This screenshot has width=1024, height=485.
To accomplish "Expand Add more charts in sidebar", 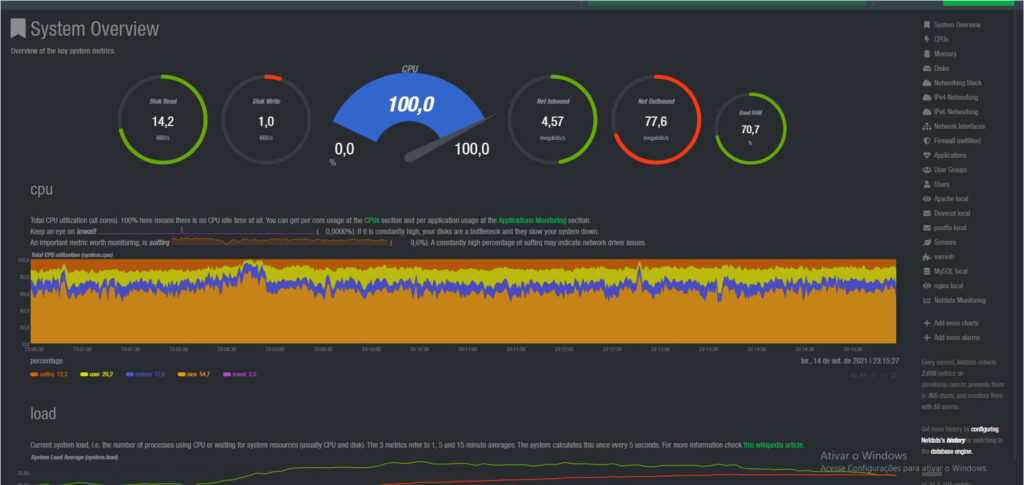I will [957, 324].
